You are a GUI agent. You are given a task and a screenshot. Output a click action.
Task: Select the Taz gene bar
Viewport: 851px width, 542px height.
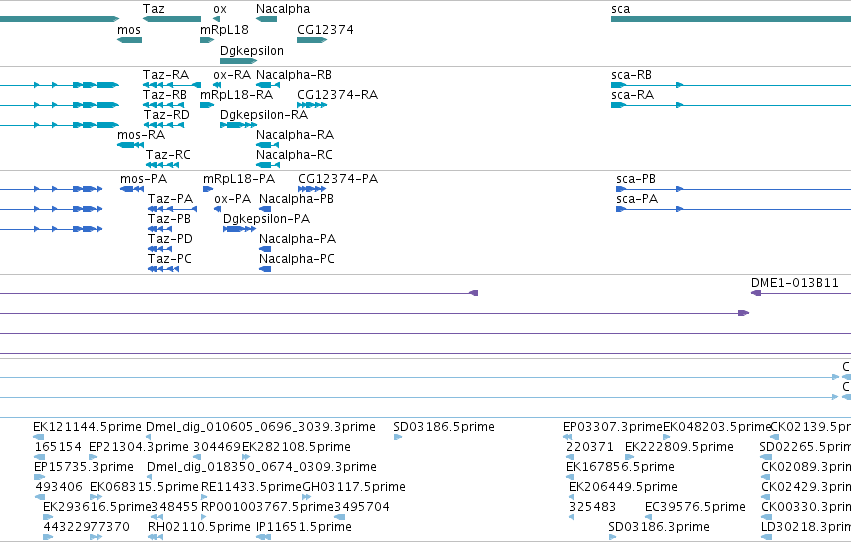(172, 19)
